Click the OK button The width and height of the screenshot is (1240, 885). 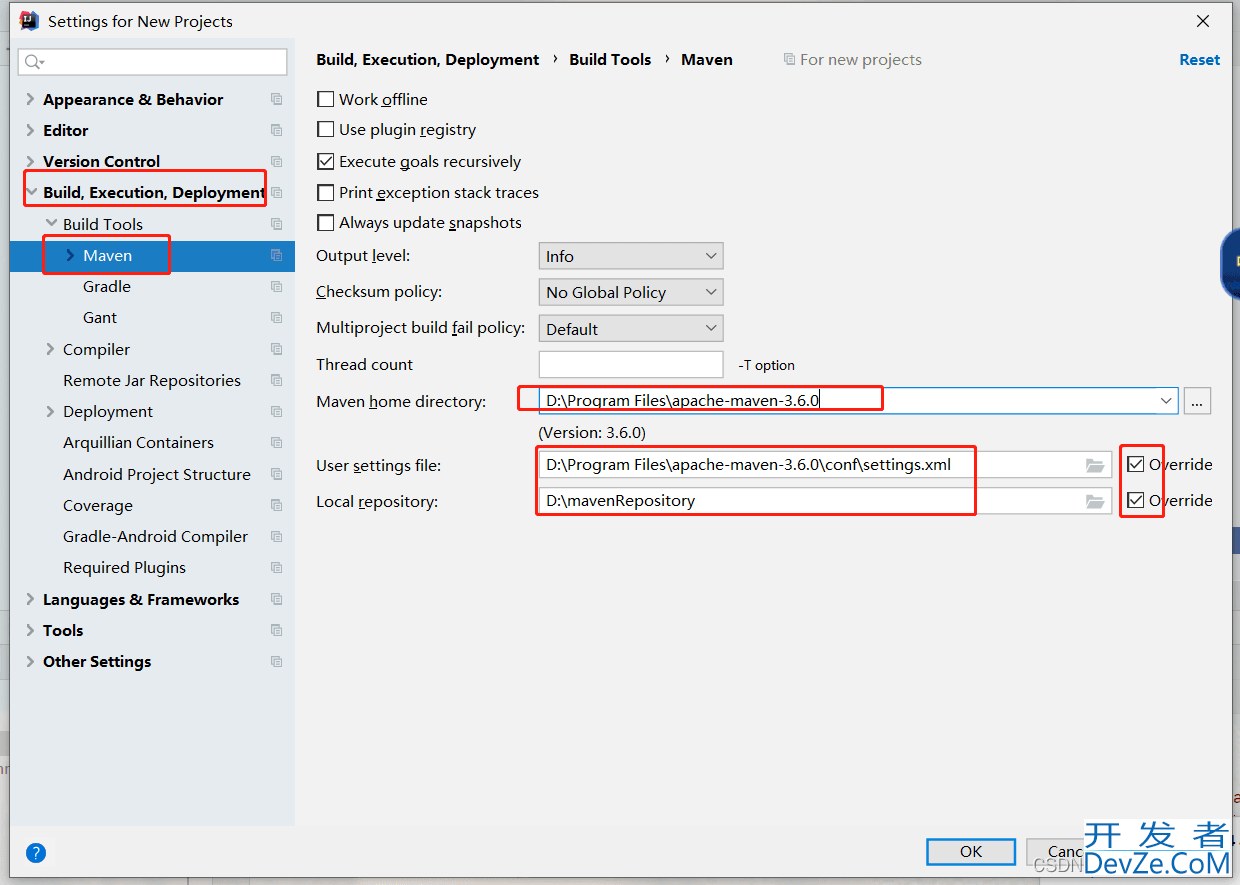(x=971, y=852)
